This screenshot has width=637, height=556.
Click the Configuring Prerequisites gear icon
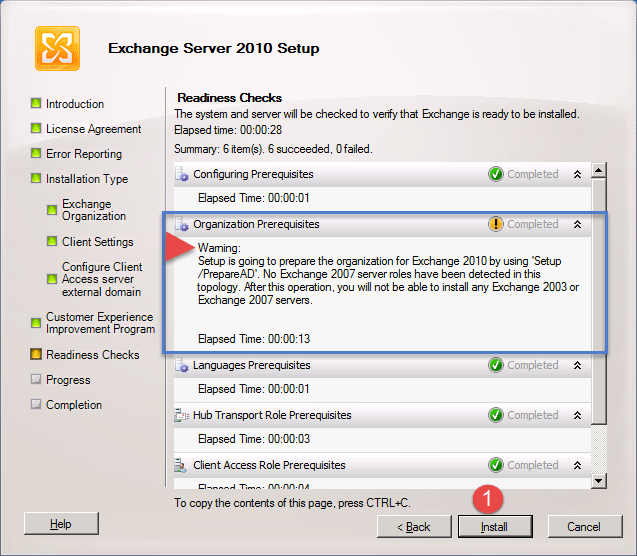(x=182, y=174)
